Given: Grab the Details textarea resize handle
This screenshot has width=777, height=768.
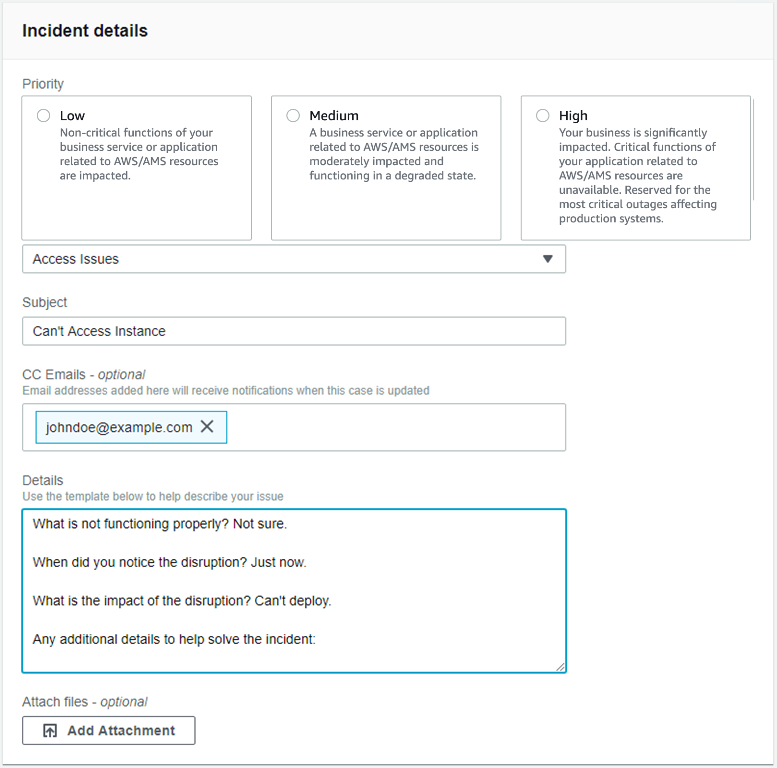Looking at the screenshot, I should pos(560,666).
